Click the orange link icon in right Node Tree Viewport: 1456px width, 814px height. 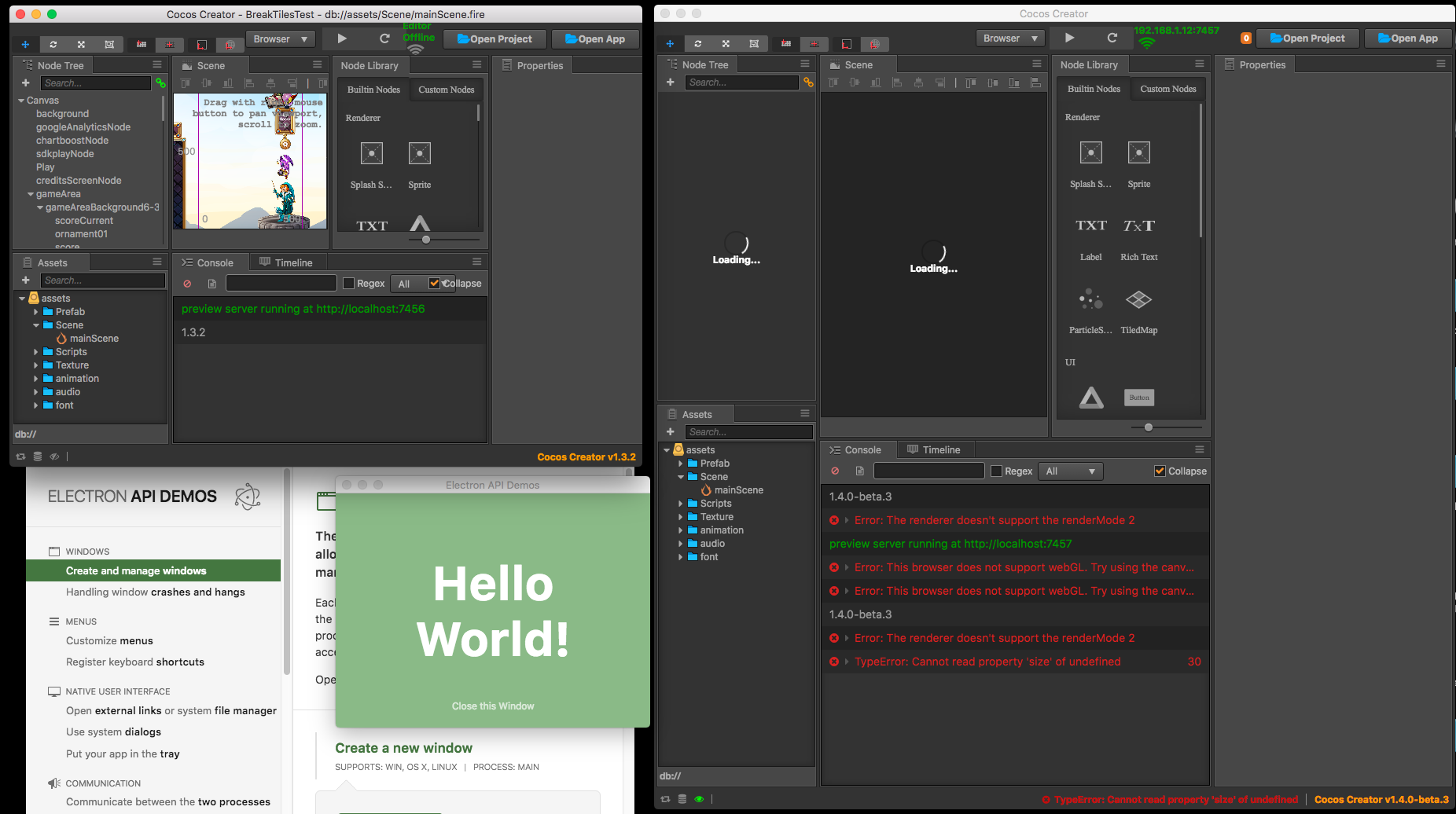pyautogui.click(x=808, y=82)
